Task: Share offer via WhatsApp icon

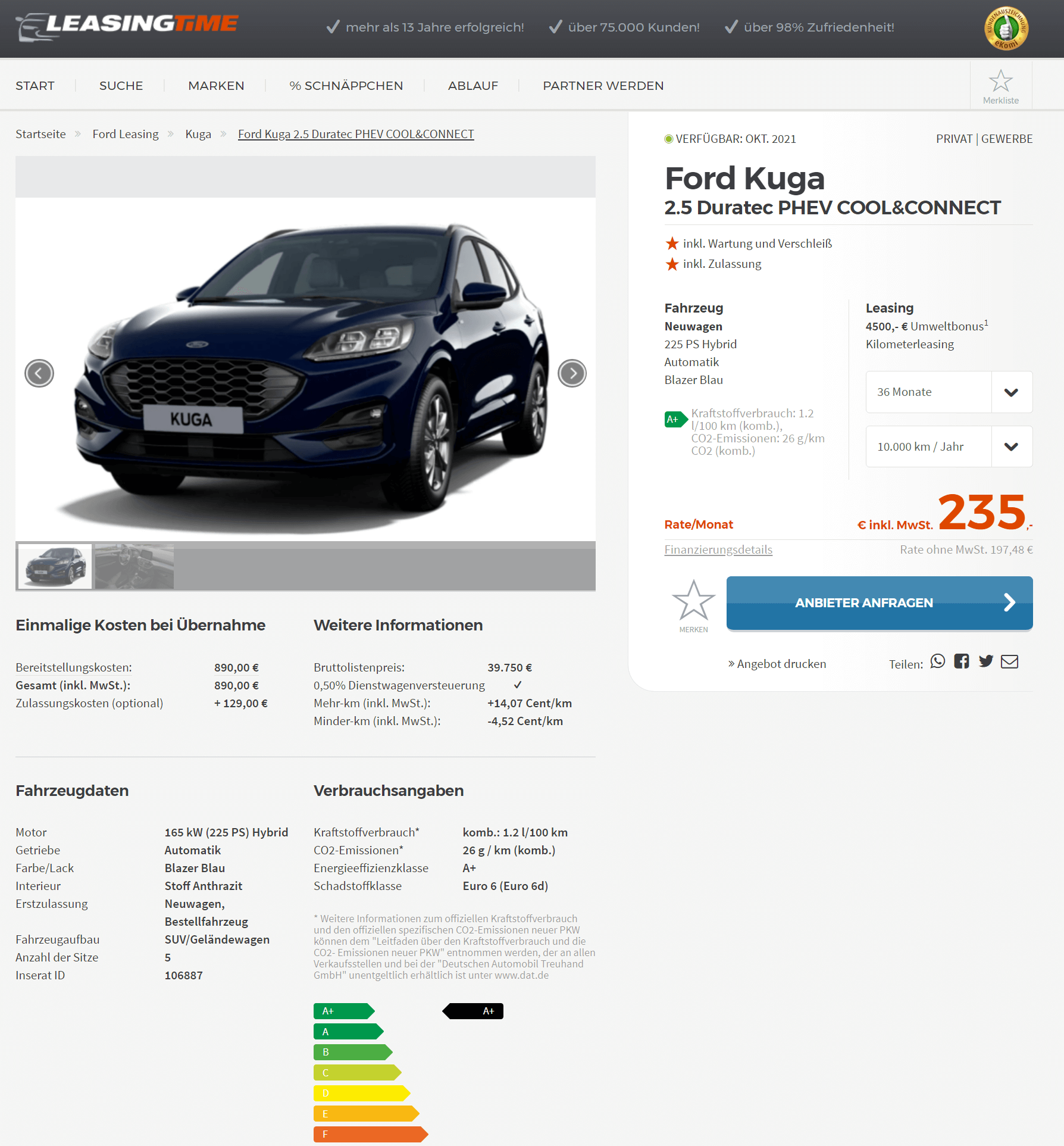Action: pyautogui.click(x=938, y=661)
